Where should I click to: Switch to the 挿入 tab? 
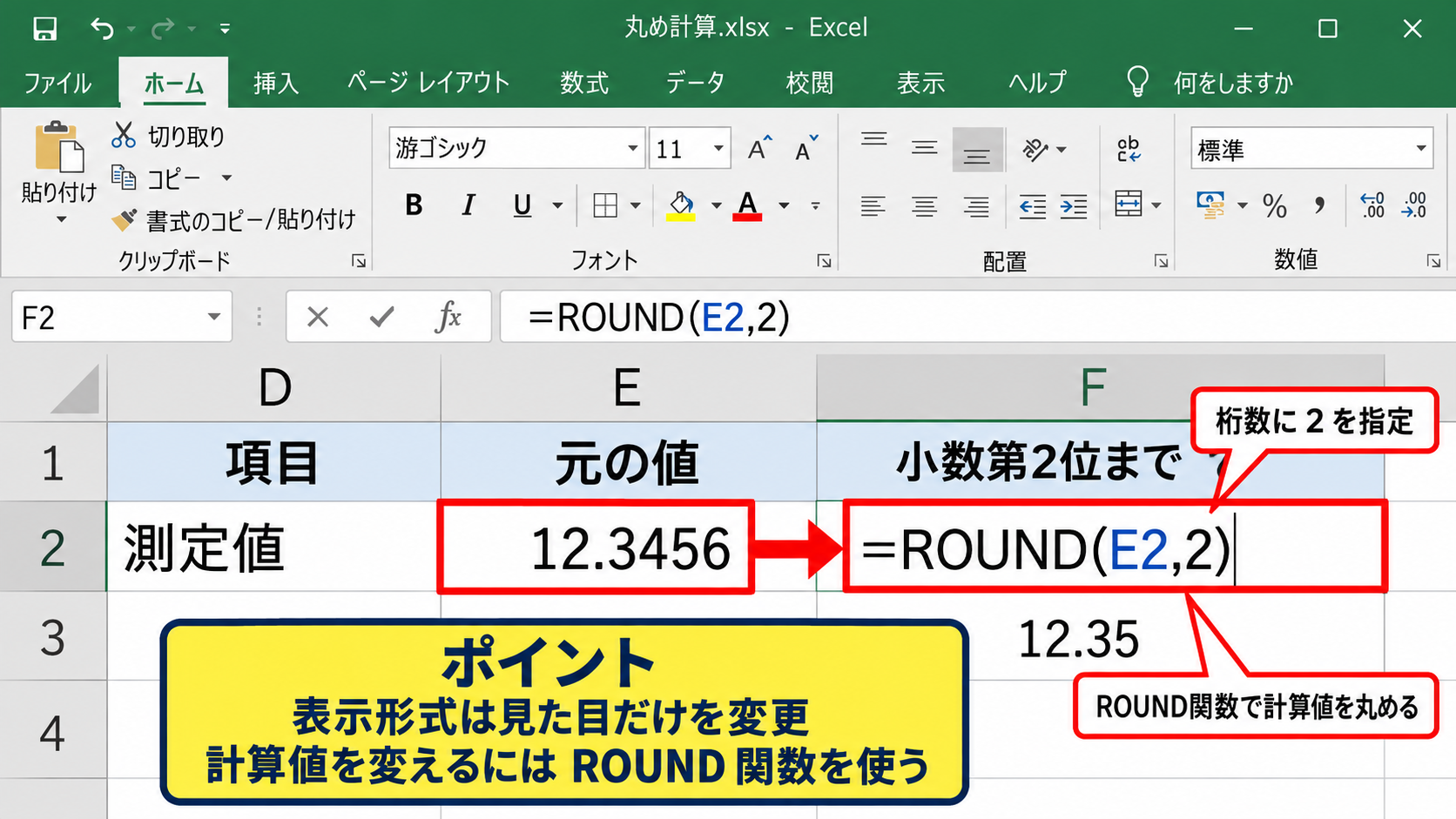(276, 83)
